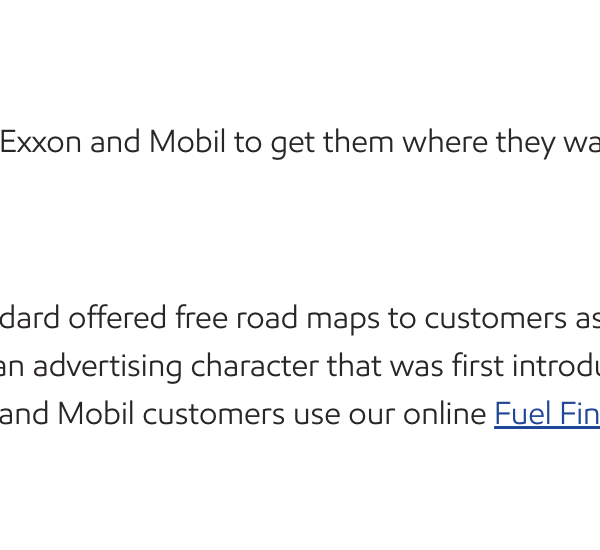
Task: Click the partial word 'dard' at line start
Action: (x=30, y=317)
